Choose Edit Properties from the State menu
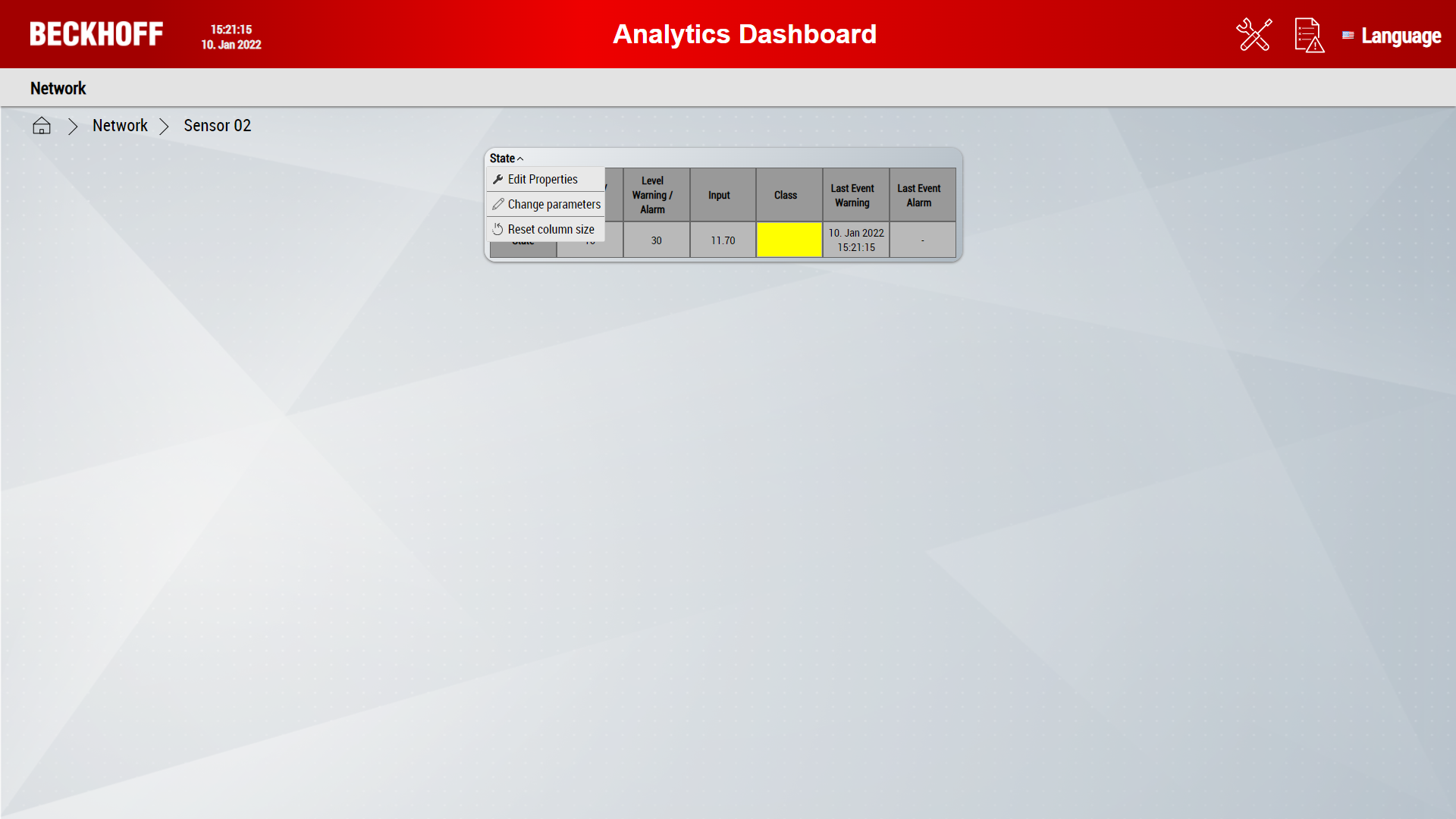Screen dimensions: 1456x819 click(545, 180)
